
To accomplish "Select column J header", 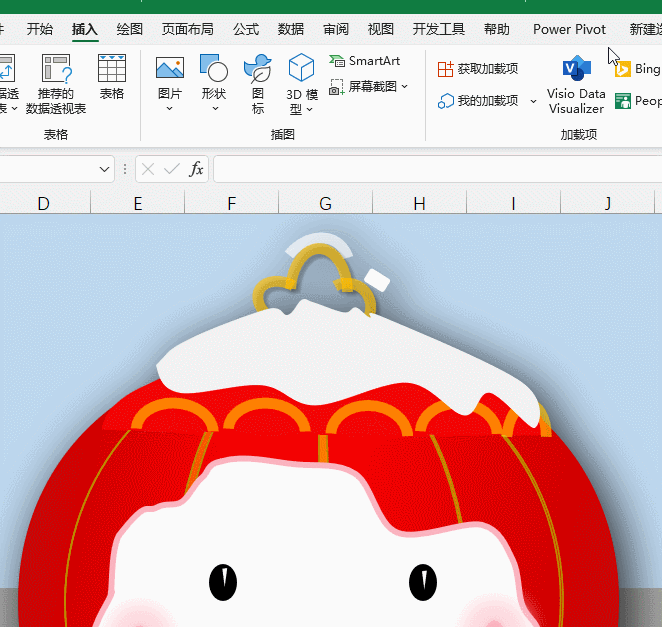I will (607, 204).
